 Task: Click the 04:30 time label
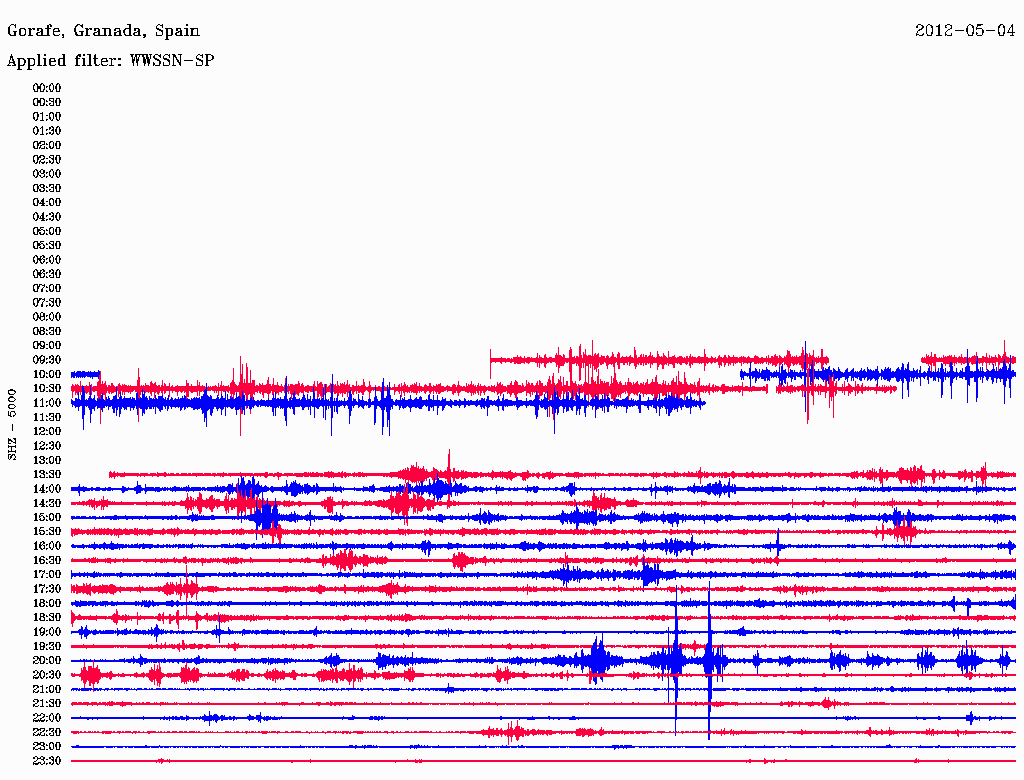(47, 217)
